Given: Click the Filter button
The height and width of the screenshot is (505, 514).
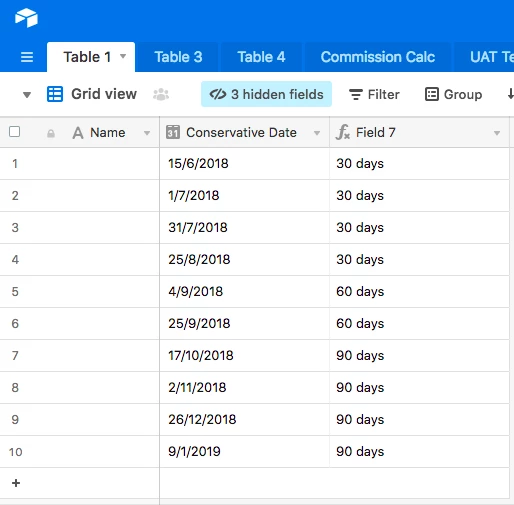Looking at the screenshot, I should coord(374,94).
